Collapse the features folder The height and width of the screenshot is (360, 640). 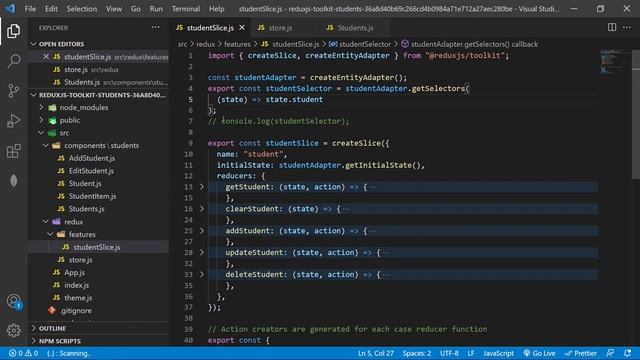click(51, 235)
